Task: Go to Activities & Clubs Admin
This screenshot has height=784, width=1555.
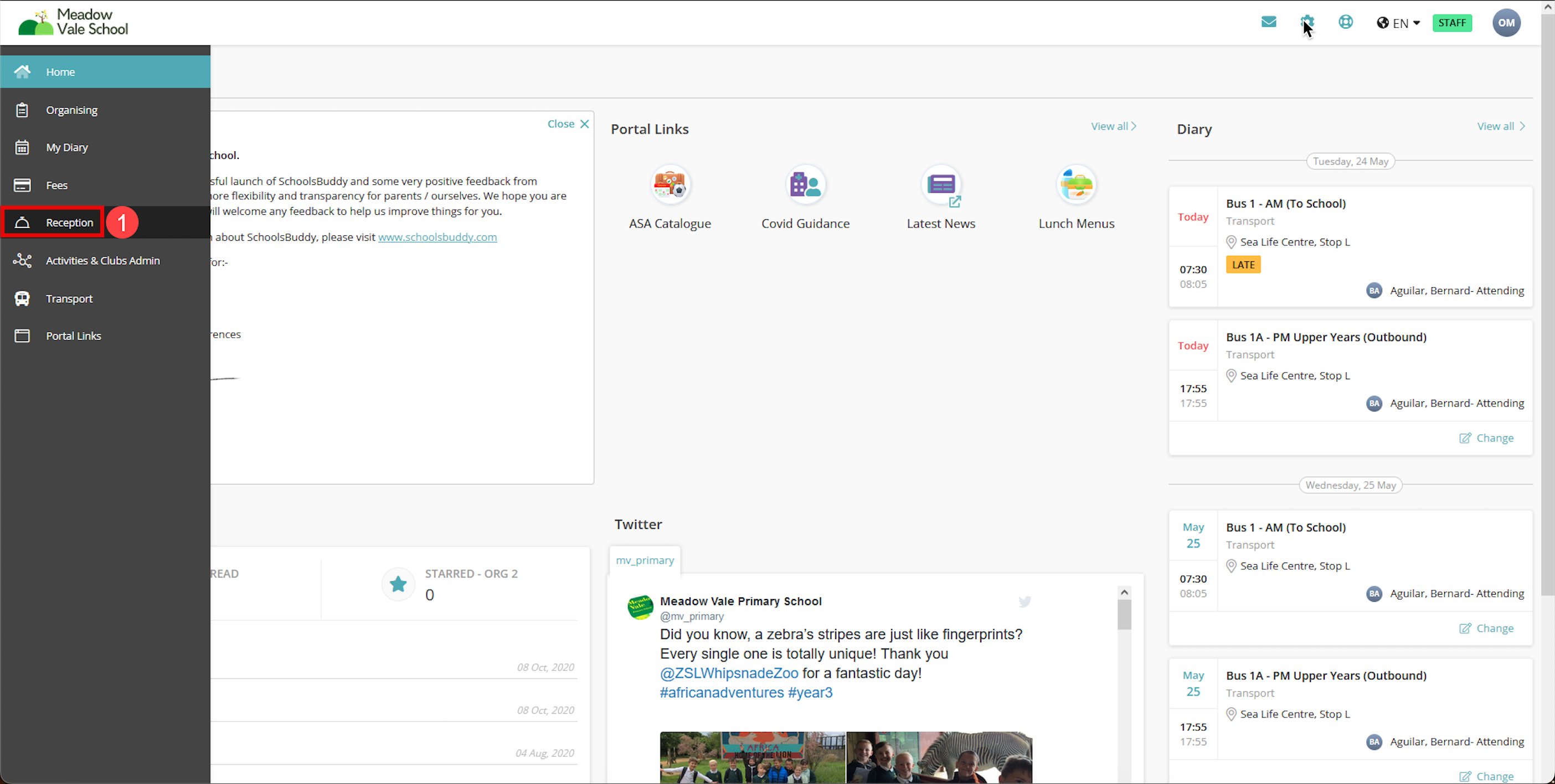Action: tap(102, 261)
